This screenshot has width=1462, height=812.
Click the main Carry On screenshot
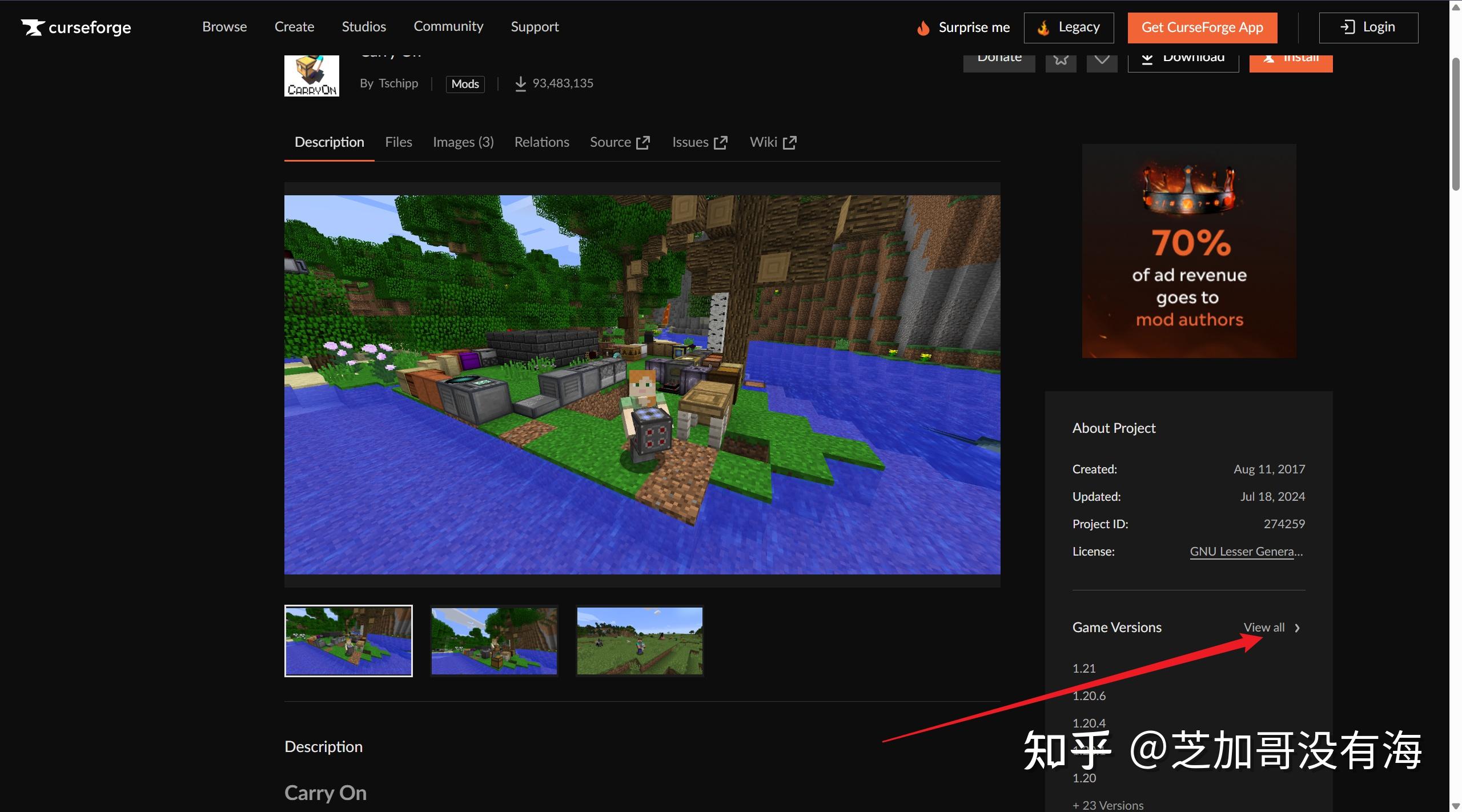click(x=642, y=385)
